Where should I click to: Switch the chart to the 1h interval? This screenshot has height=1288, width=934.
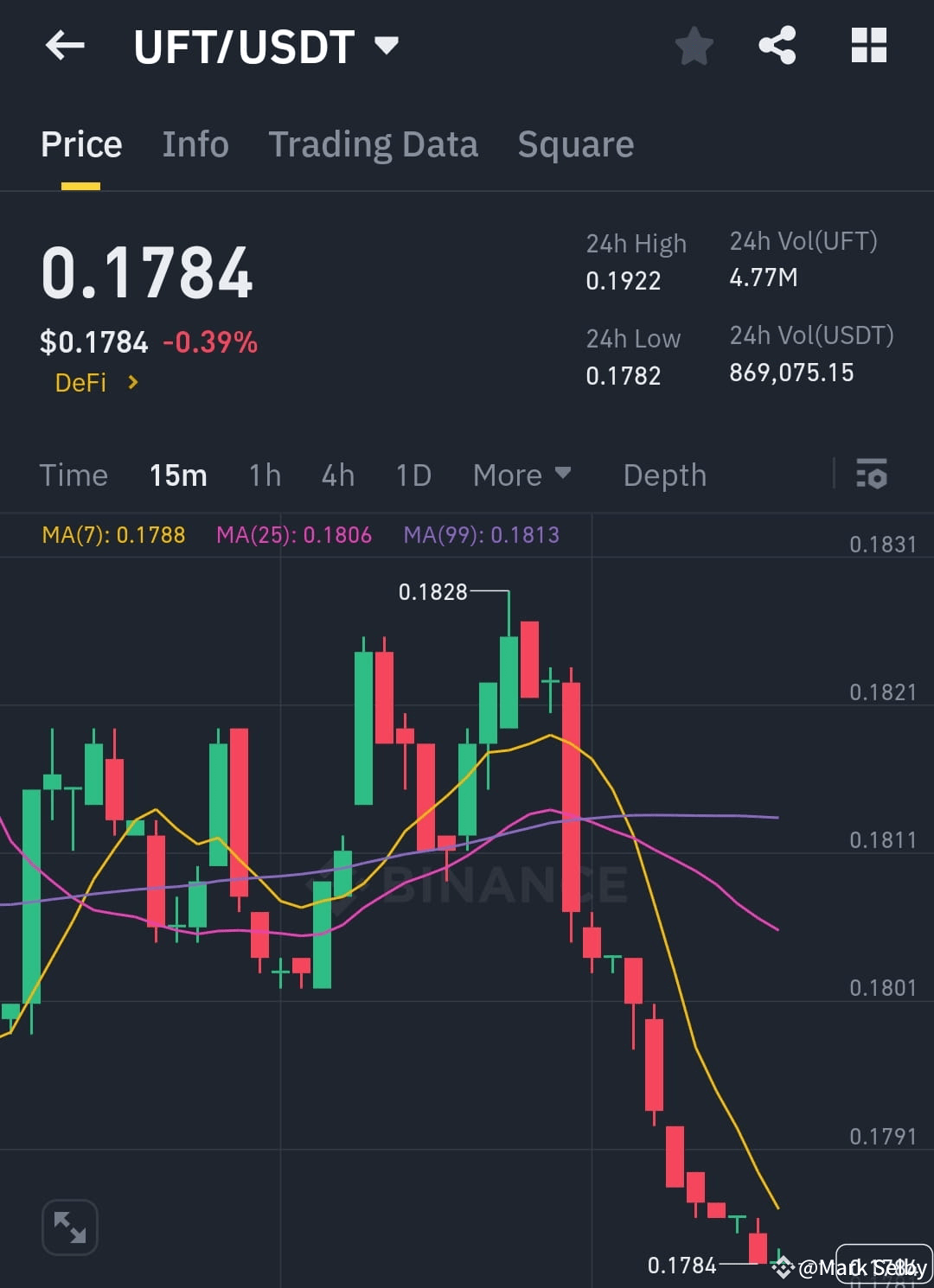264,475
